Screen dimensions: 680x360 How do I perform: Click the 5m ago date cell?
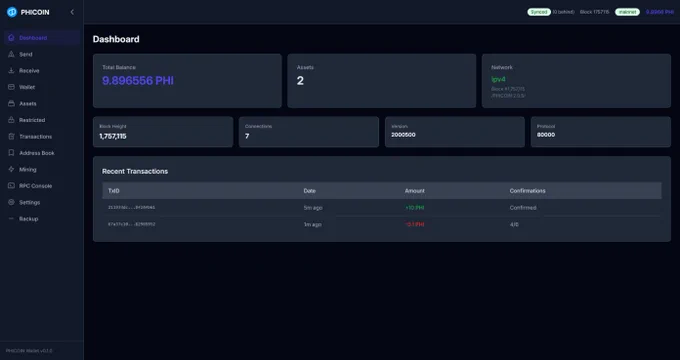(313, 208)
